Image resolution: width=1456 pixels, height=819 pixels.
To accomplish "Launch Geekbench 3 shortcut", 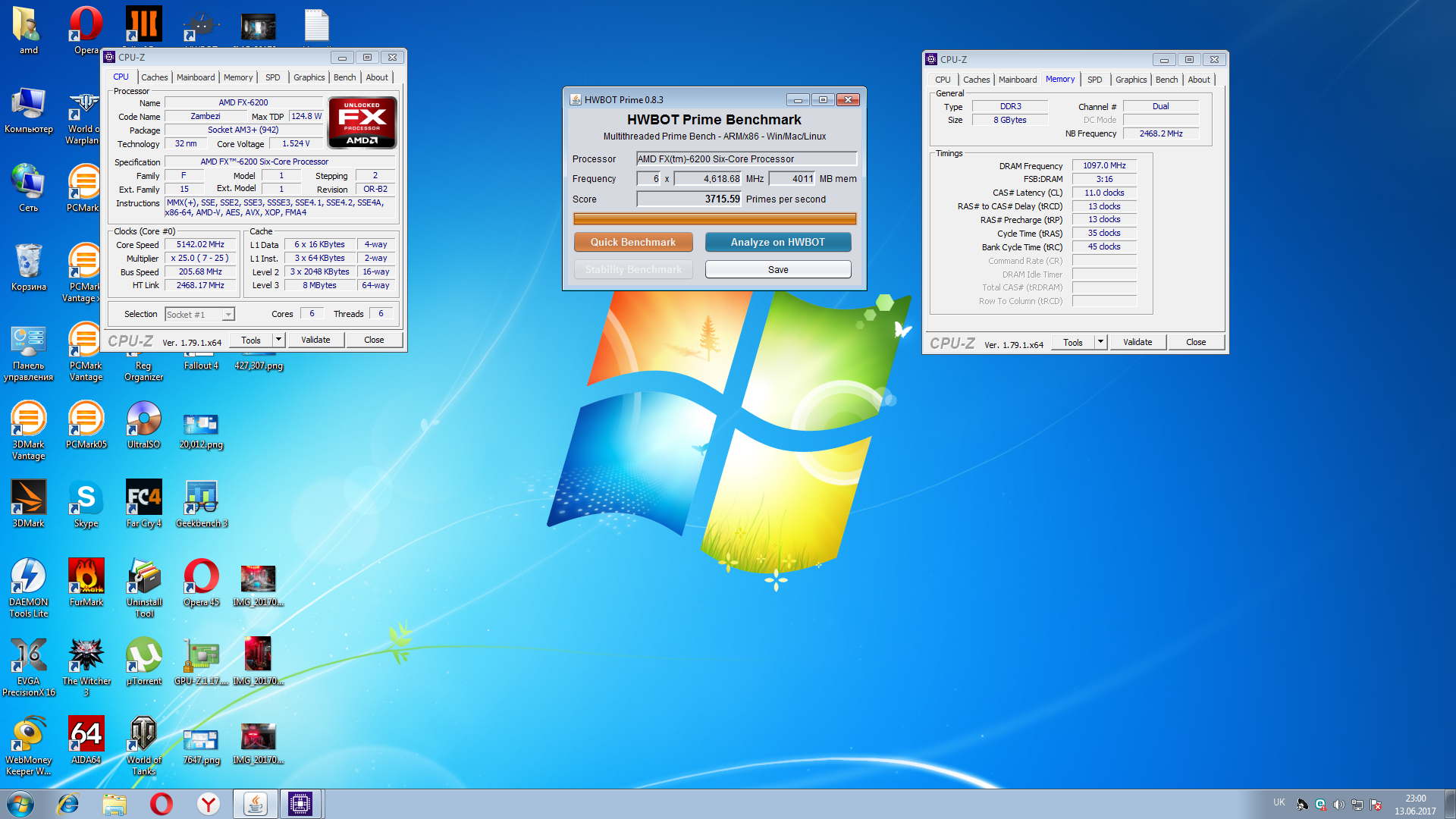I will click(x=201, y=504).
